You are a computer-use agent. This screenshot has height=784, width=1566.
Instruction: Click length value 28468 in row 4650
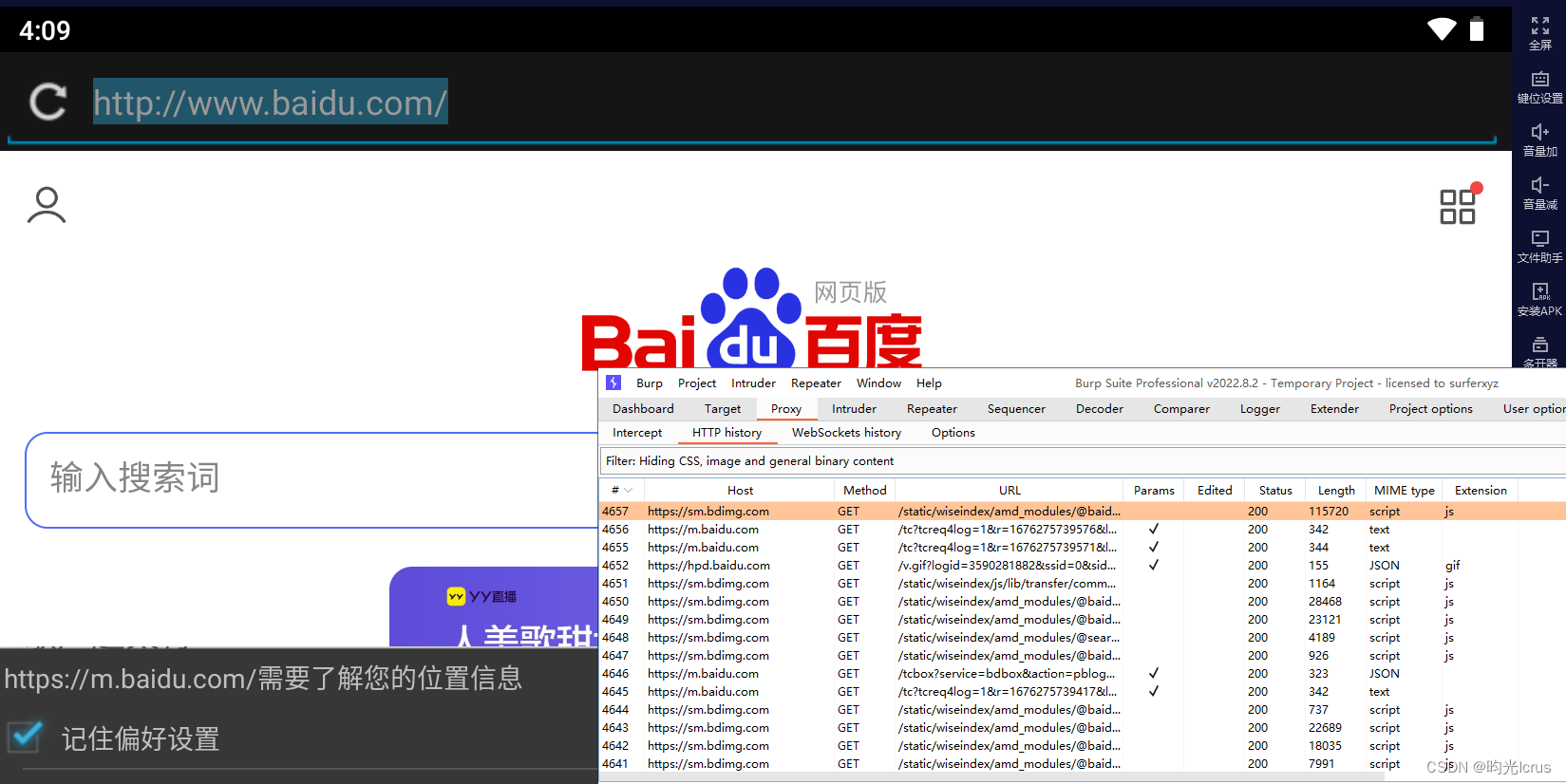click(1325, 602)
